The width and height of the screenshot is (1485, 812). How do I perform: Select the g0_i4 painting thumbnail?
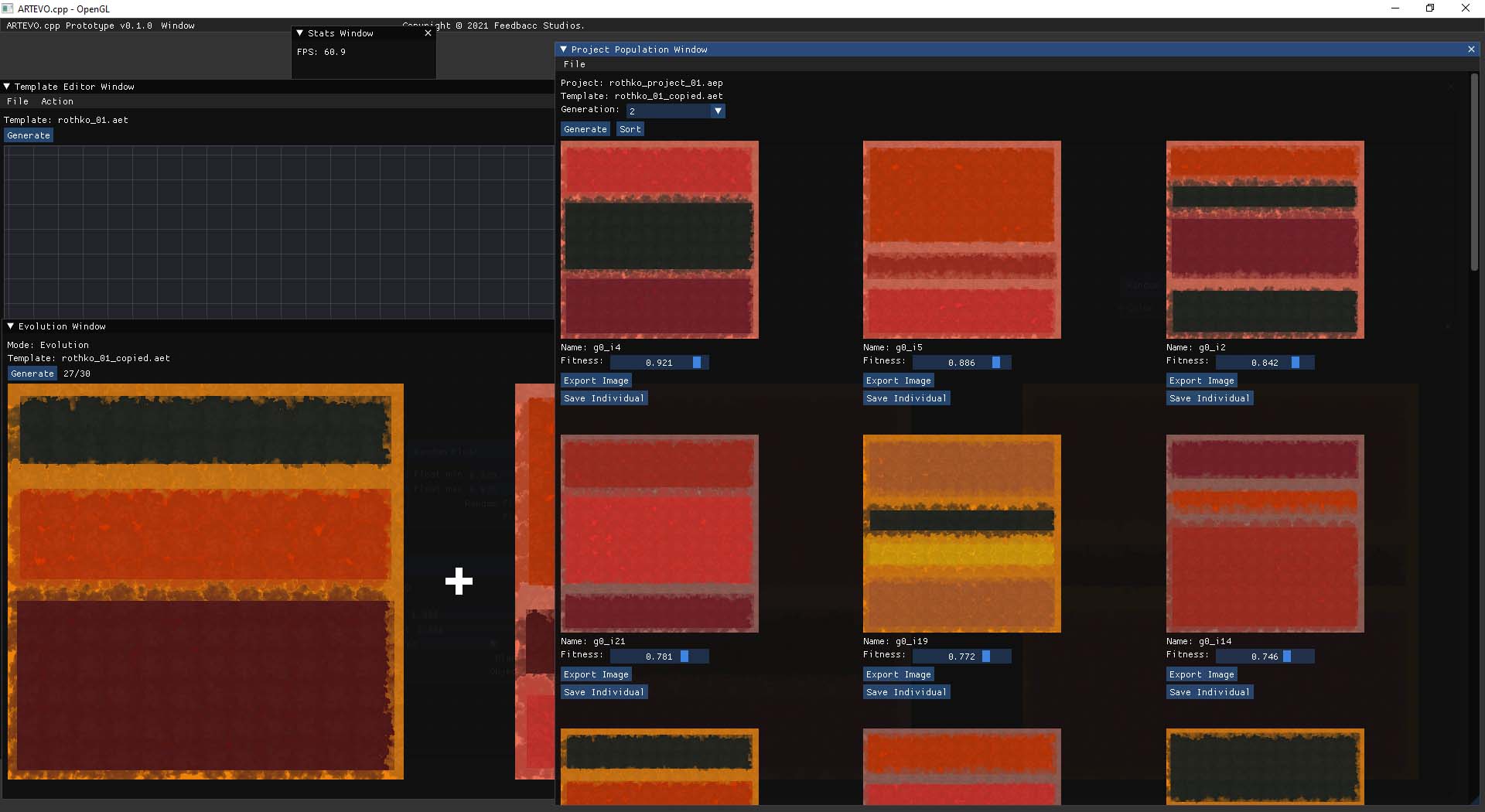[x=660, y=240]
